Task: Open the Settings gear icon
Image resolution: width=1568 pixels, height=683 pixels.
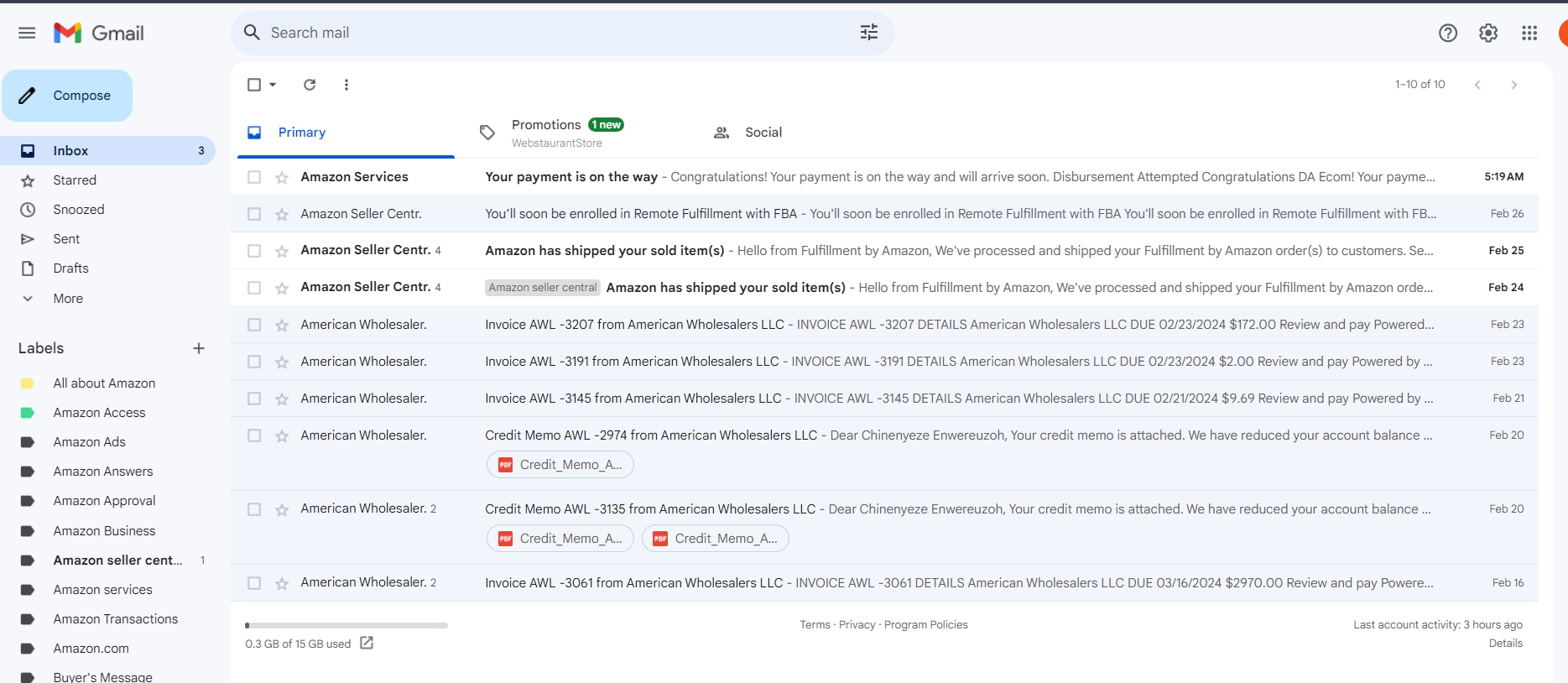Action: [1488, 33]
